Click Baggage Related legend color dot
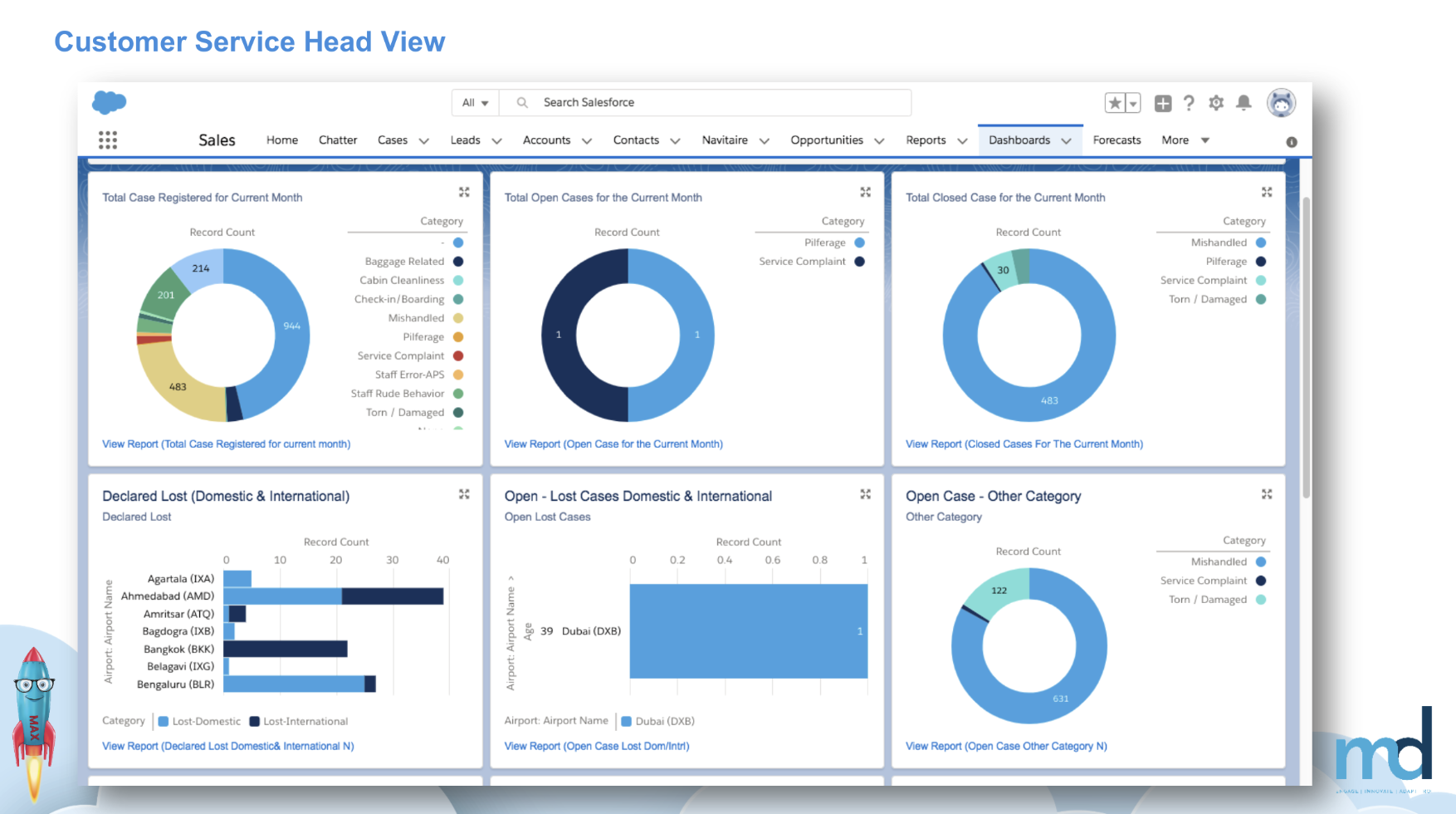This screenshot has height=814, width=1456. point(458,262)
